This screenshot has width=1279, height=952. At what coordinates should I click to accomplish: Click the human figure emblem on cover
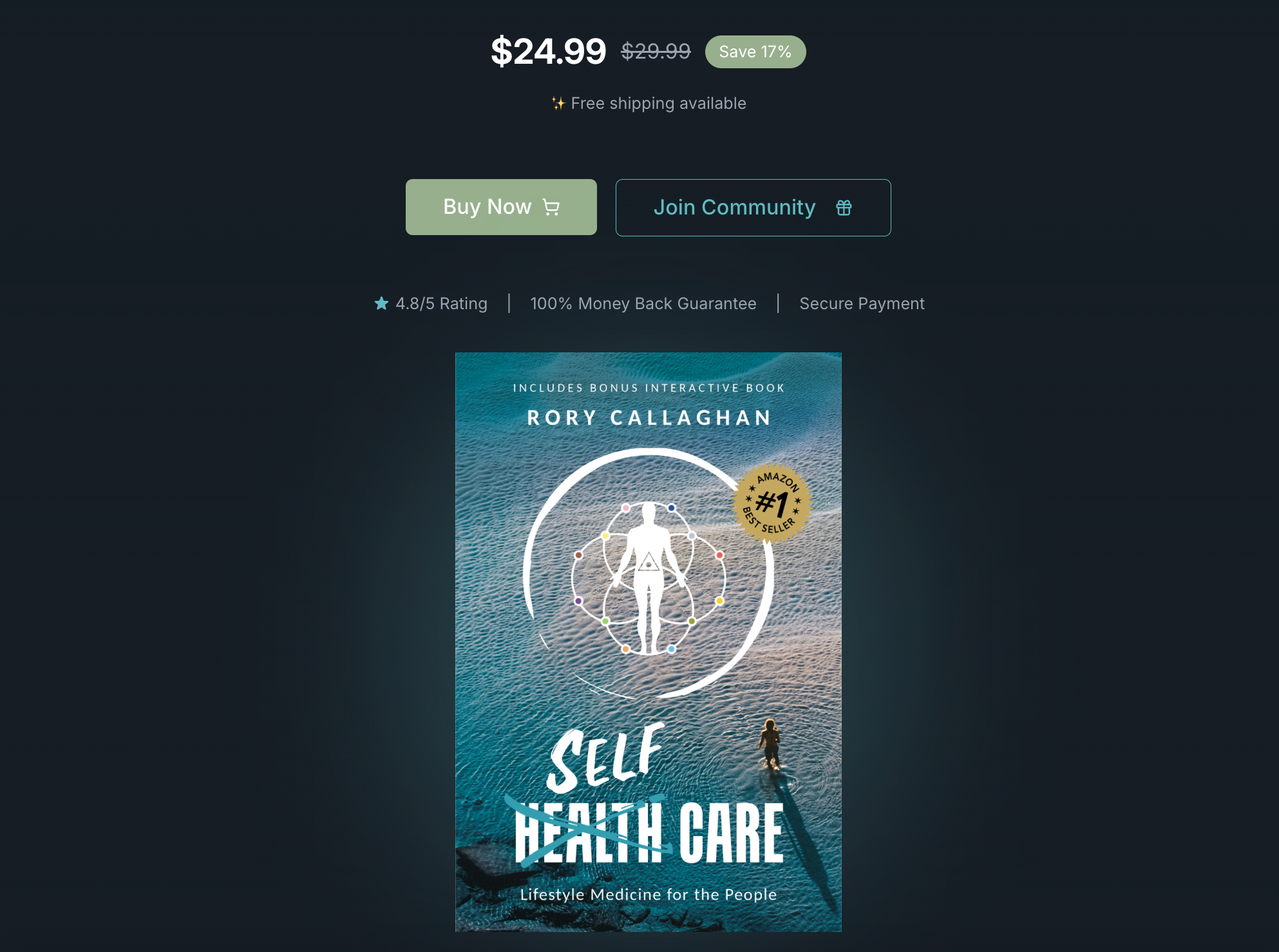point(649,578)
